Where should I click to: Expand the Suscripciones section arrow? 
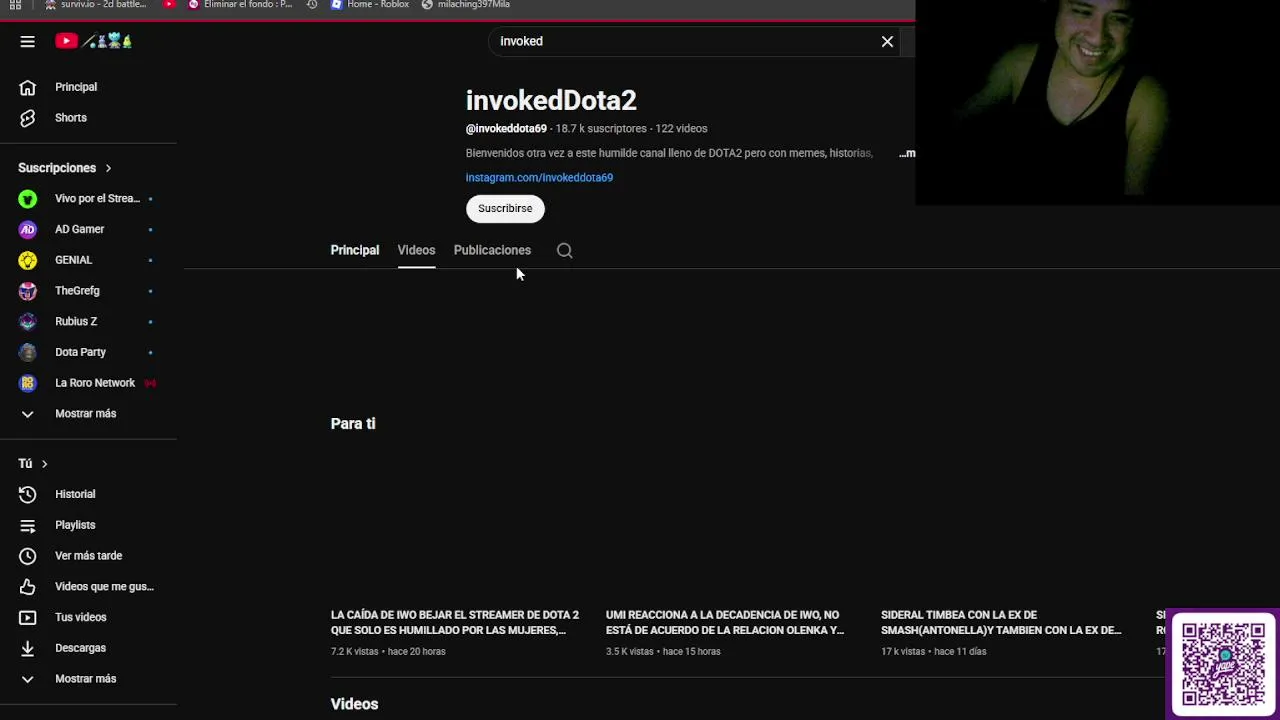pos(108,168)
